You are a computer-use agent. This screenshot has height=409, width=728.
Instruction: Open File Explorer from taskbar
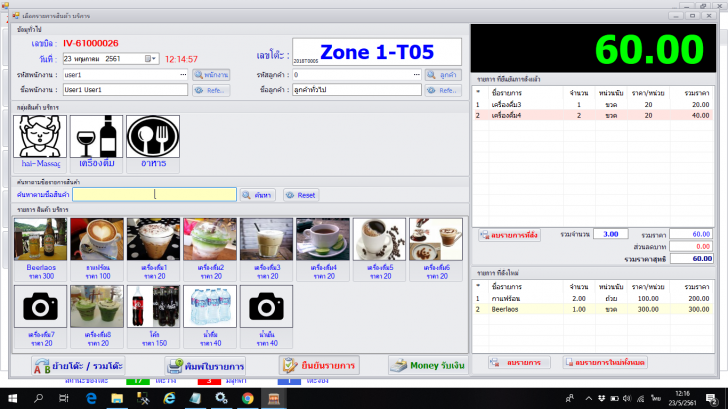[x=117, y=398]
